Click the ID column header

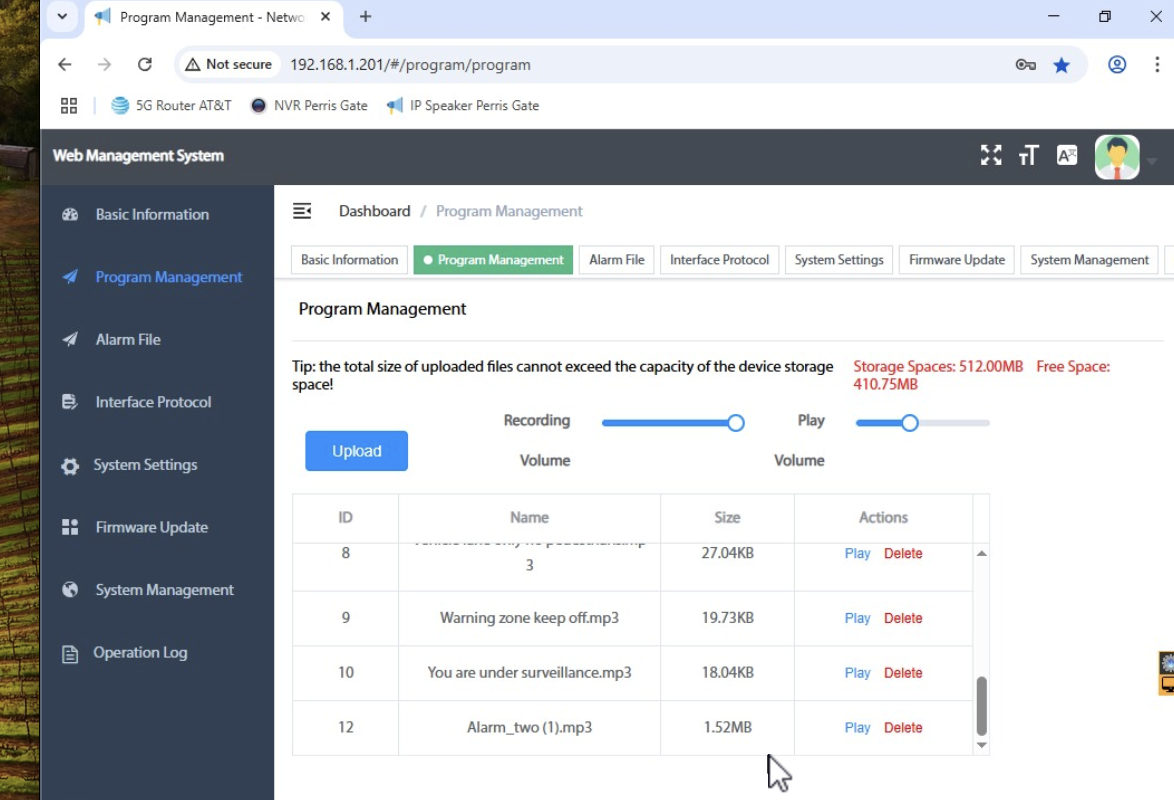coord(345,518)
